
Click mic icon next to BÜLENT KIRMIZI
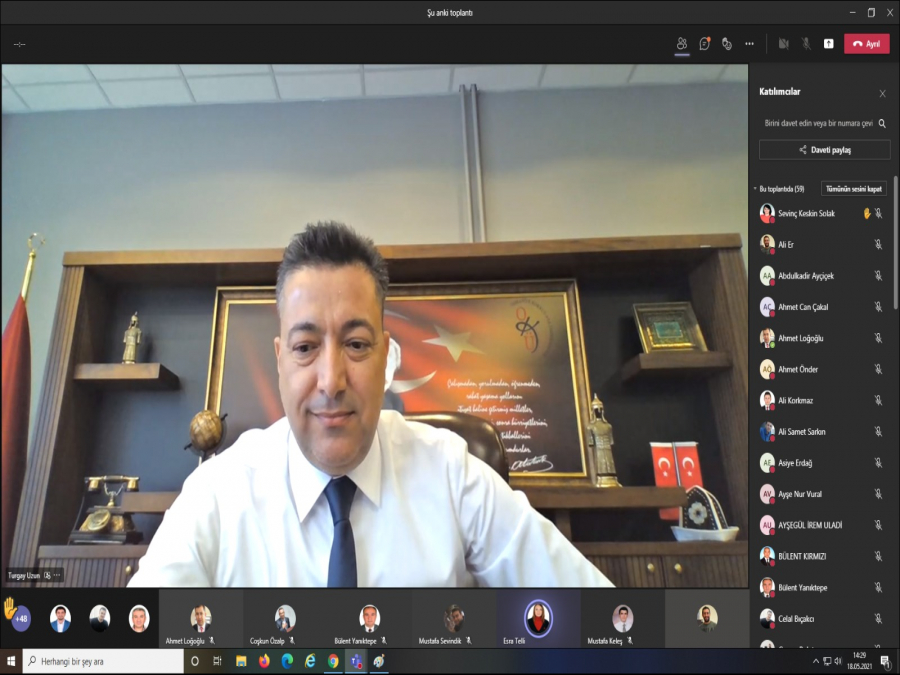[x=878, y=556]
